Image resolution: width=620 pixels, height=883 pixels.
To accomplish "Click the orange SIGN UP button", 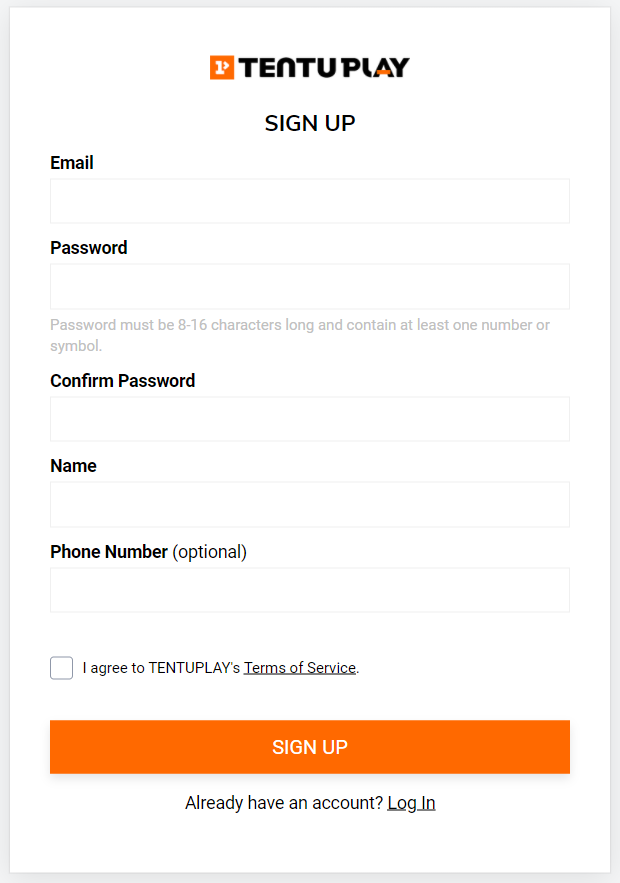I will click(310, 747).
